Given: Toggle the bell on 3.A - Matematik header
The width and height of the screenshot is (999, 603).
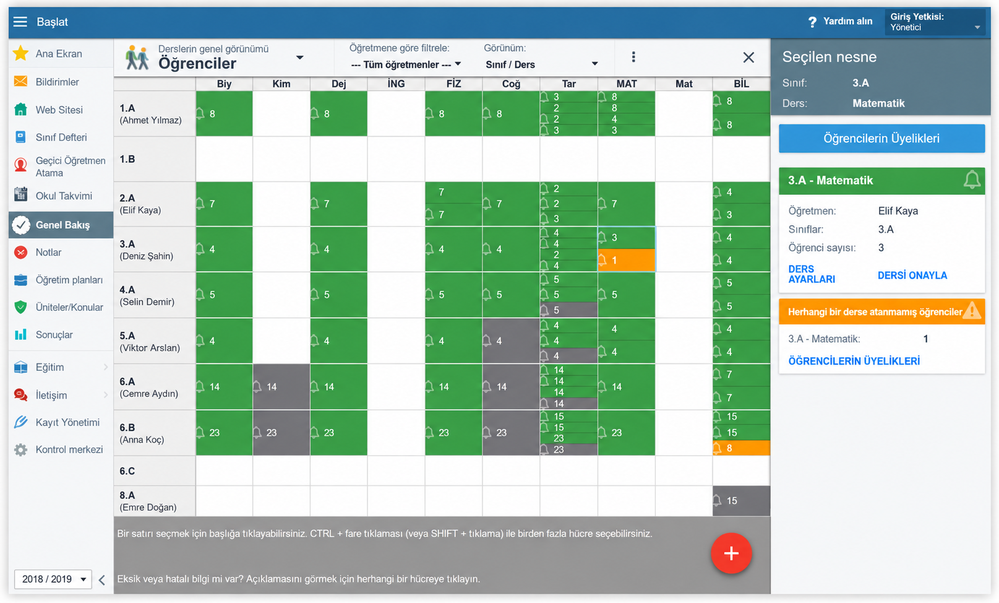Looking at the screenshot, I should pos(972,180).
